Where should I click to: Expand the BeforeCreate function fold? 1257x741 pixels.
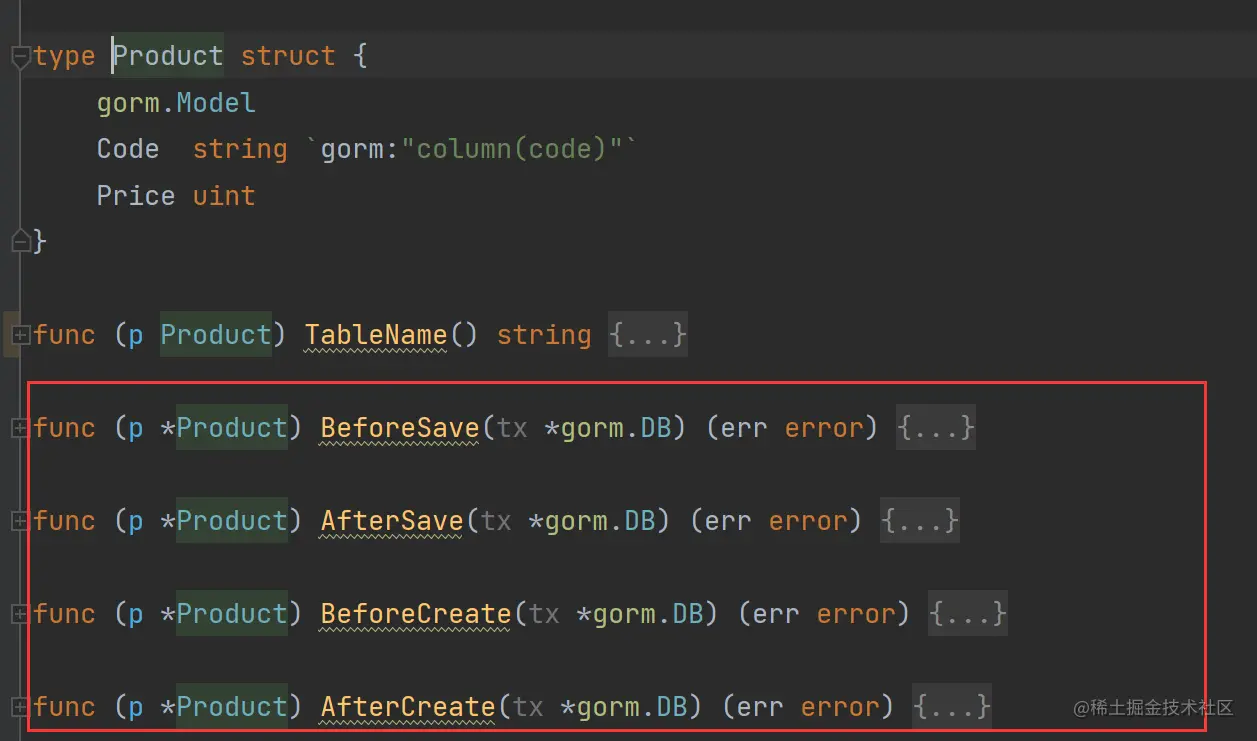coord(19,614)
